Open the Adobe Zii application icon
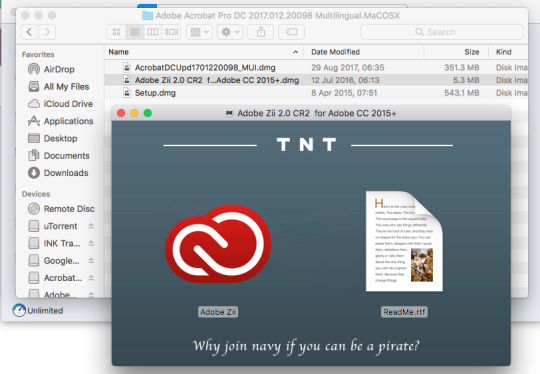540x374 pixels. (218, 244)
